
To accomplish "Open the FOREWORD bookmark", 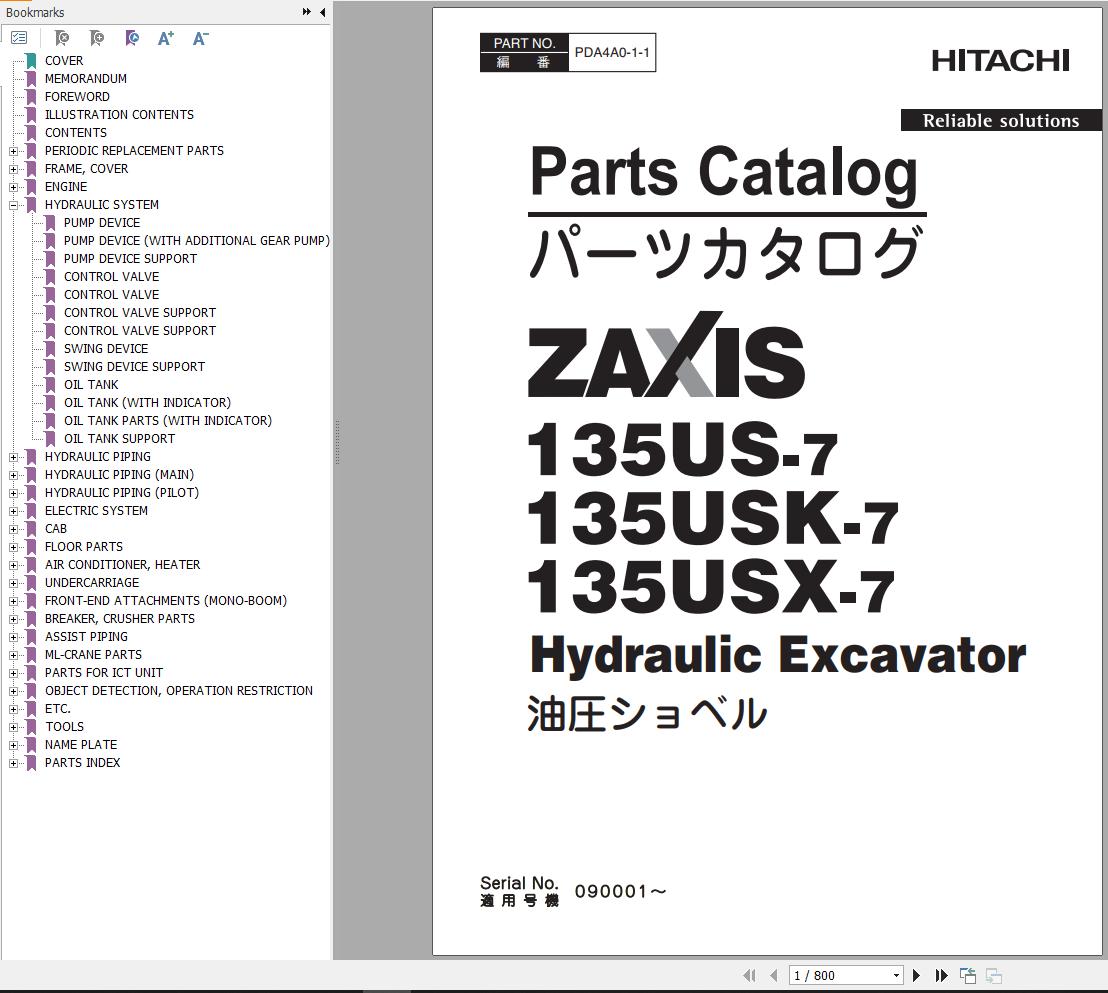I will [77, 96].
